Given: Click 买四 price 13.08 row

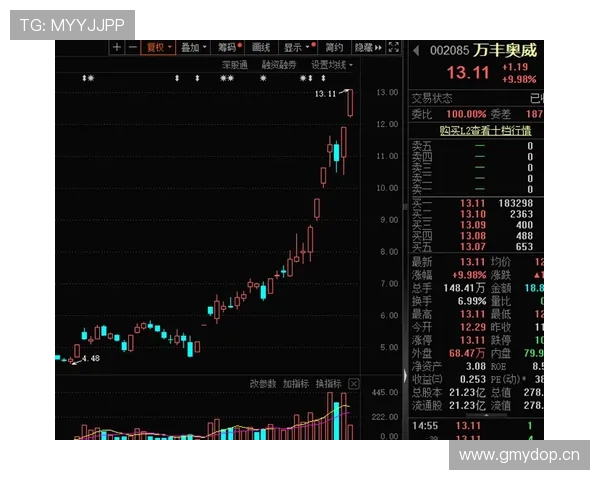Looking at the screenshot, I should 473,236.
